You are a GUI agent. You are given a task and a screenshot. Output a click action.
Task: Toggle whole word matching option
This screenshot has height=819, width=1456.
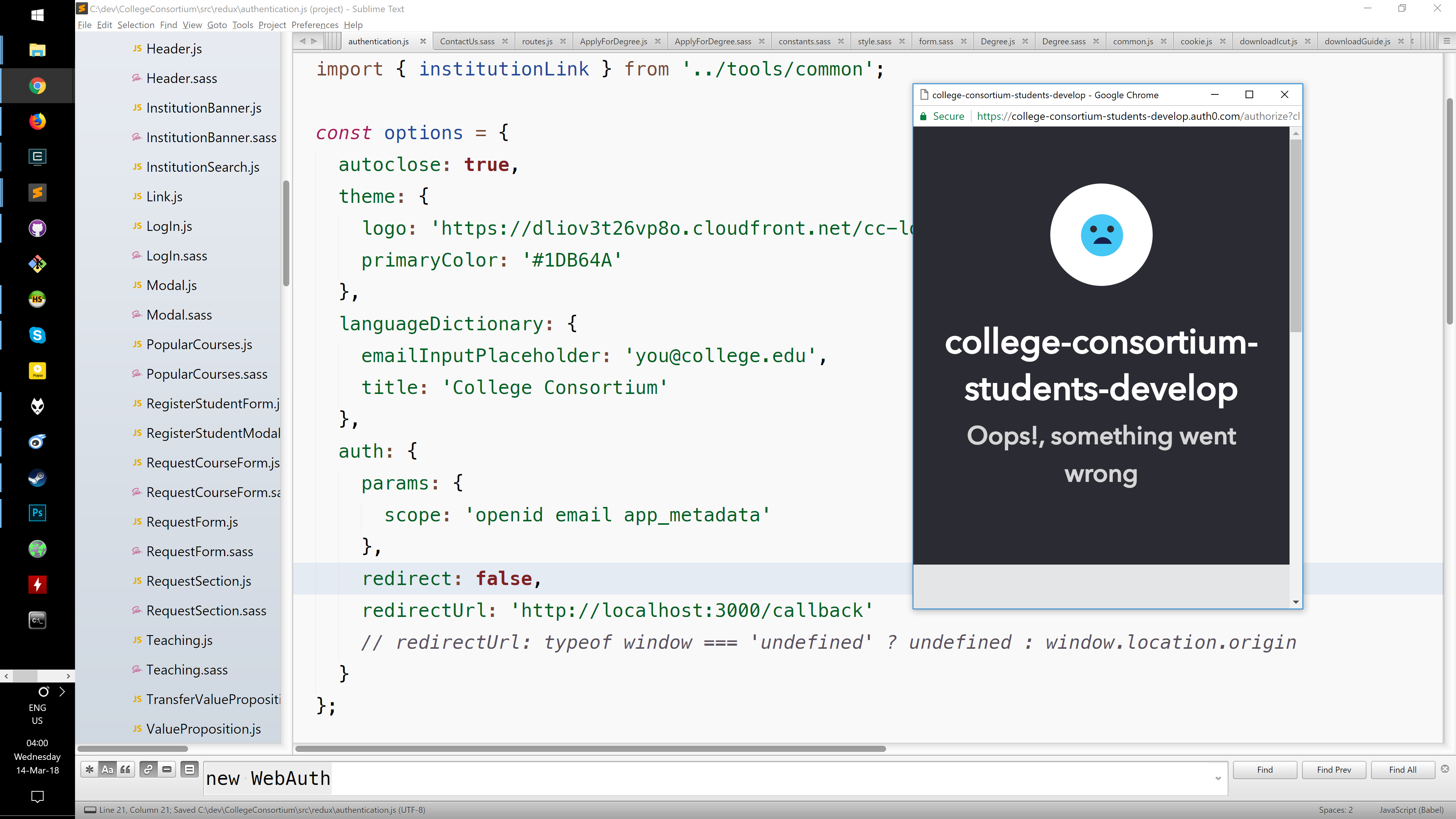[126, 769]
